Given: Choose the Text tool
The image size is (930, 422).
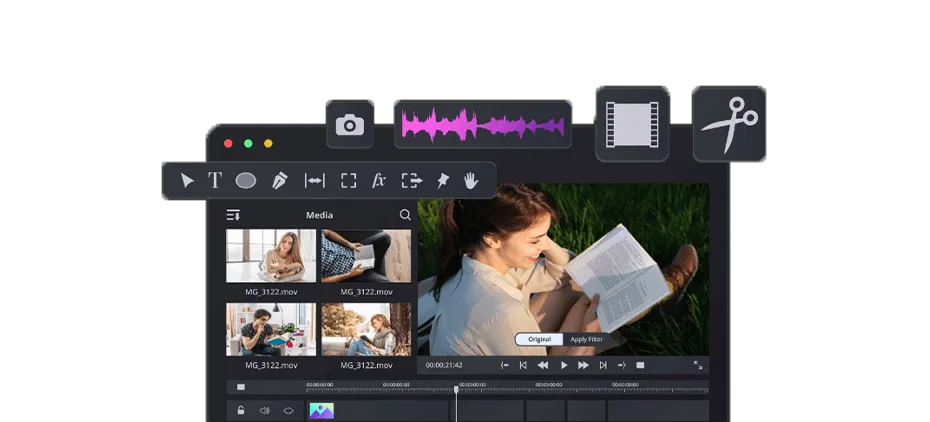Looking at the screenshot, I should tap(215, 180).
